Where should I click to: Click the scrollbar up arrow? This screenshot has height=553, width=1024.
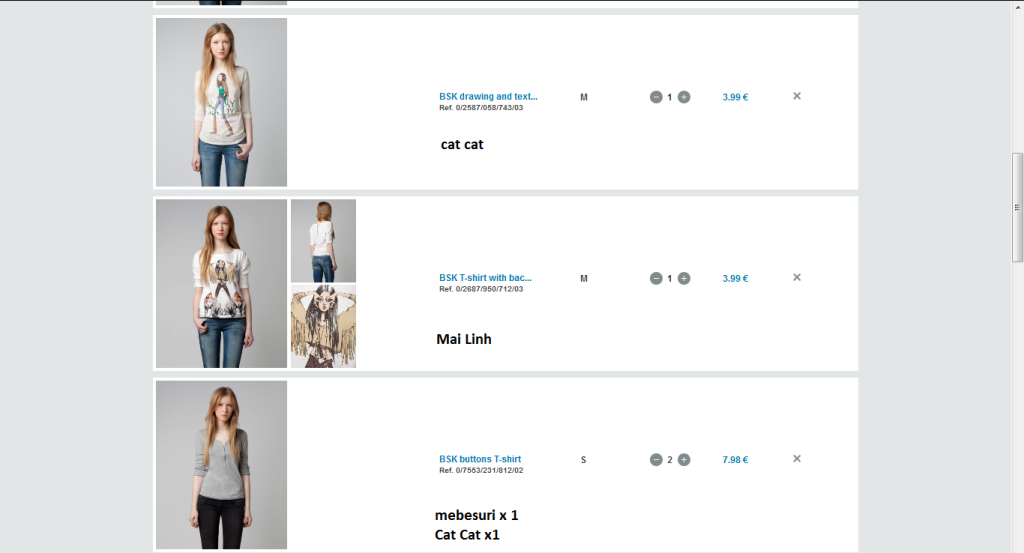[x=1017, y=6]
